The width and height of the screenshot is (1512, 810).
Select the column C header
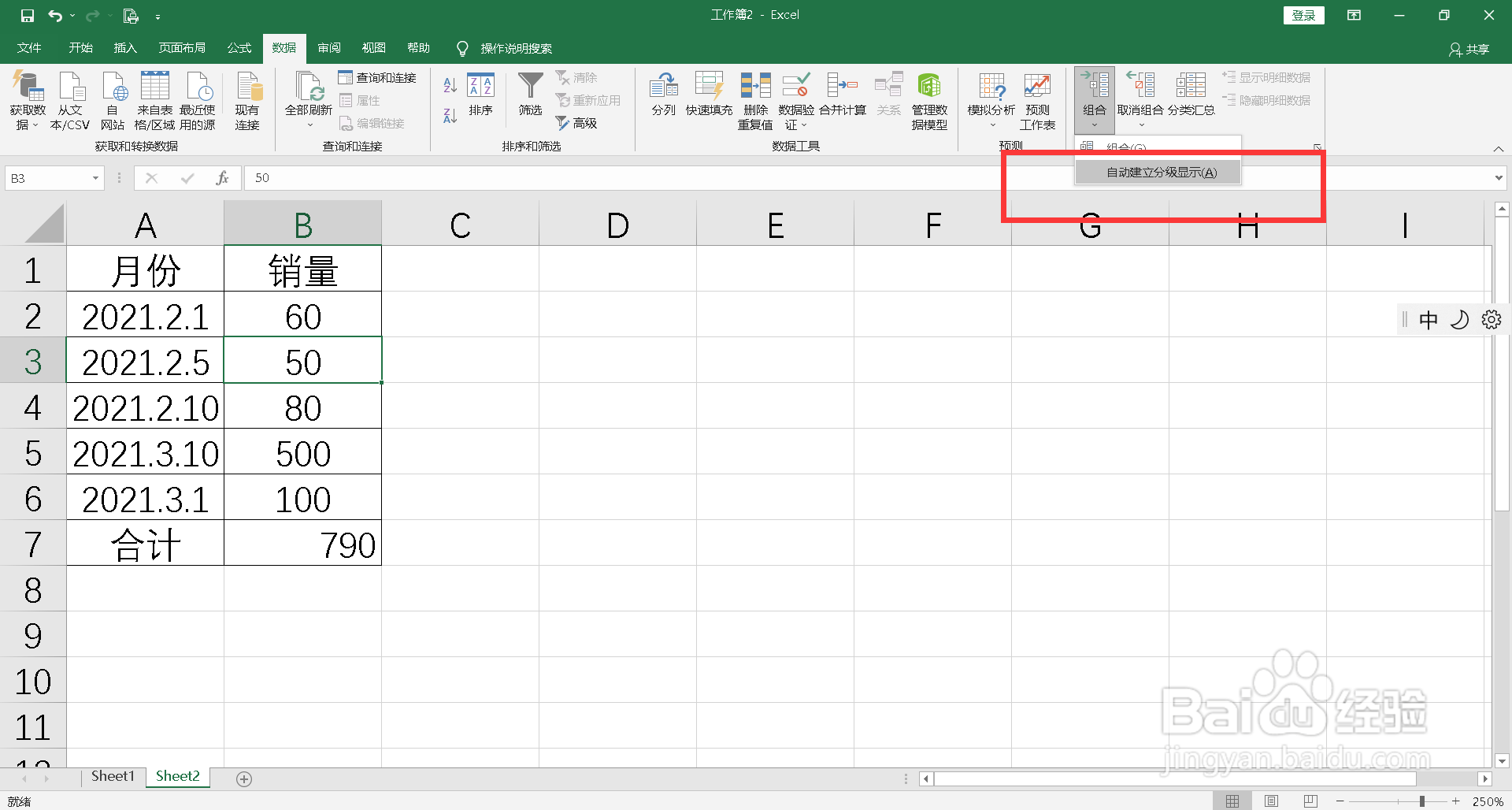460,224
